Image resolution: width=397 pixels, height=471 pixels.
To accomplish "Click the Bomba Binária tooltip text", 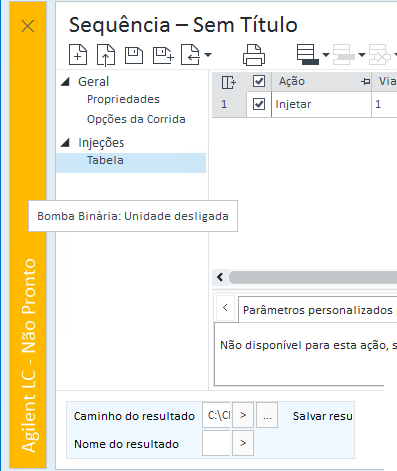I will click(133, 216).
